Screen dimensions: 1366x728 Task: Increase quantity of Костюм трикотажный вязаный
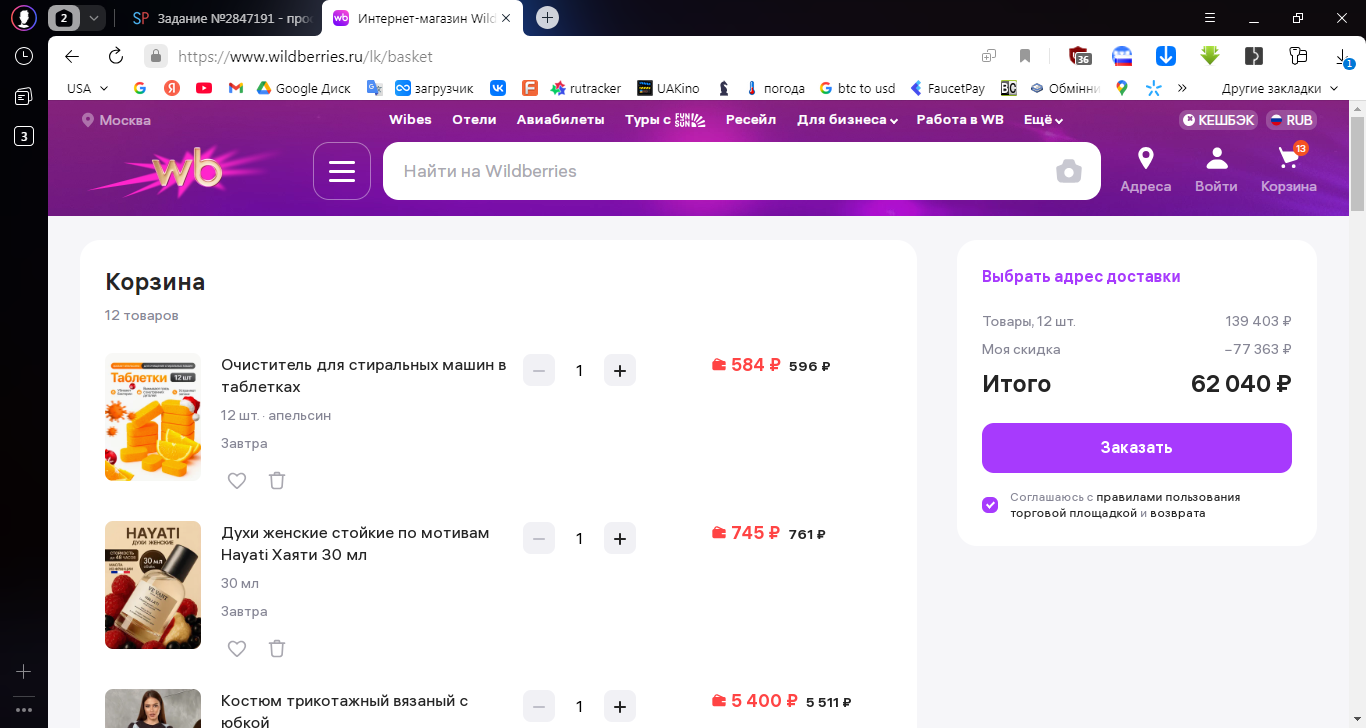(620, 706)
